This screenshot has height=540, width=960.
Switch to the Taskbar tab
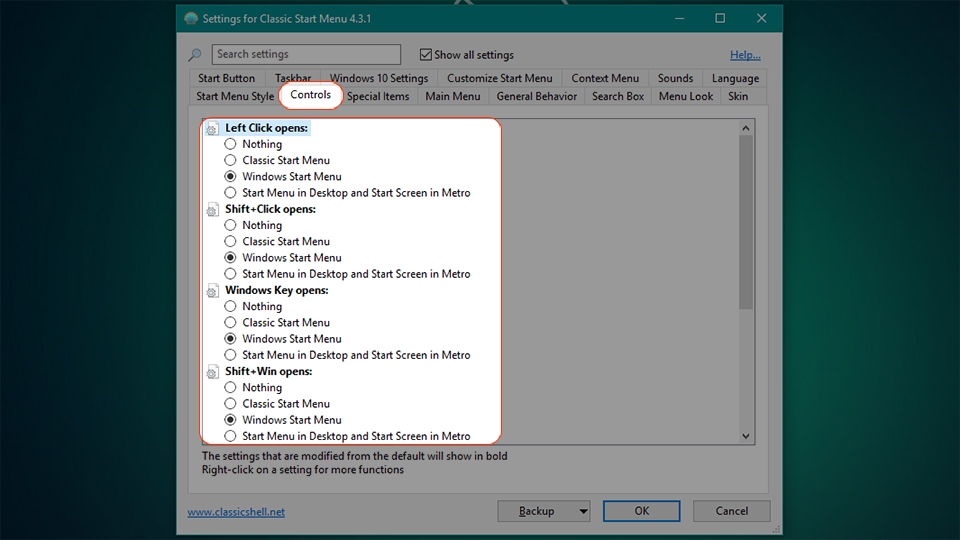293,78
